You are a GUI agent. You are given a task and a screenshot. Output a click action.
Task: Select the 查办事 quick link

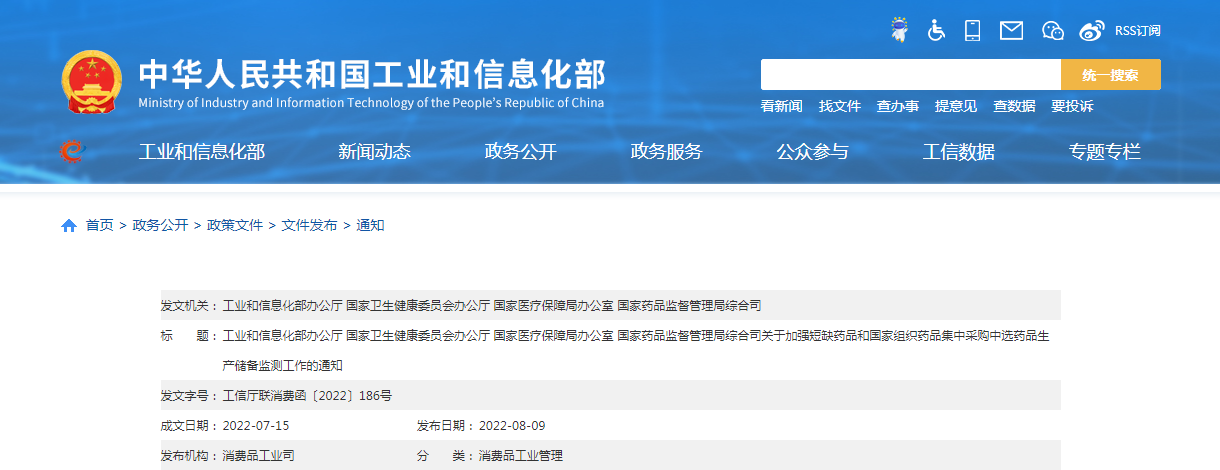898,106
